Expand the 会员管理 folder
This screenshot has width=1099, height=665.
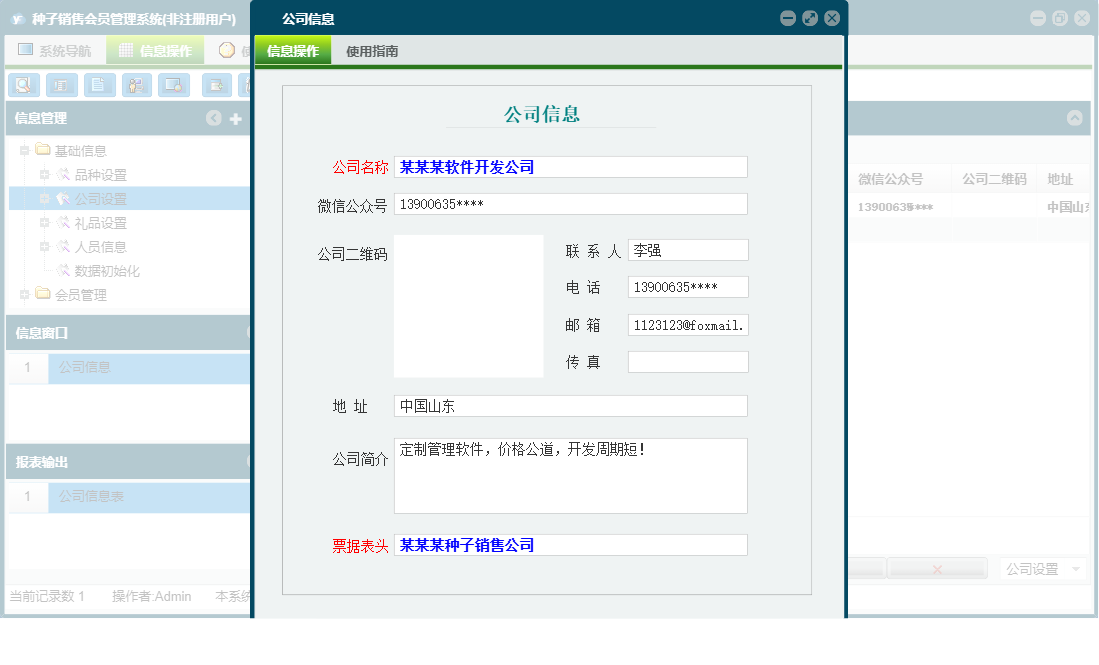[x=22, y=294]
